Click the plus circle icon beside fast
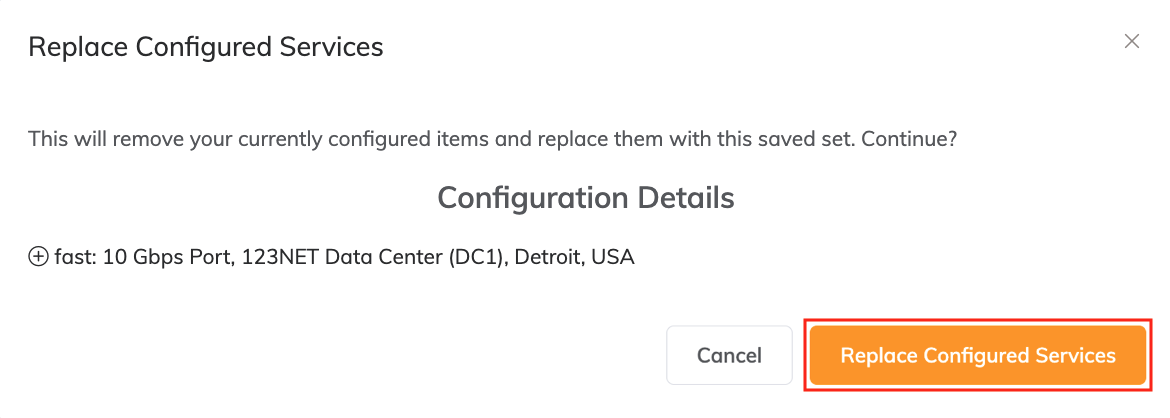The image size is (1170, 418). click(38, 257)
